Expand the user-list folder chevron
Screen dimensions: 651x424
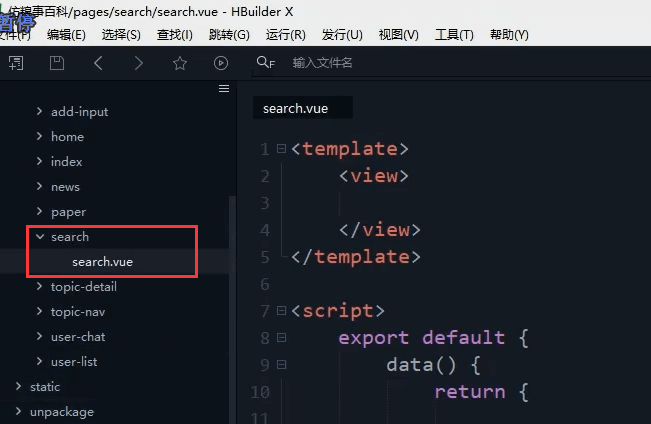[39, 361]
